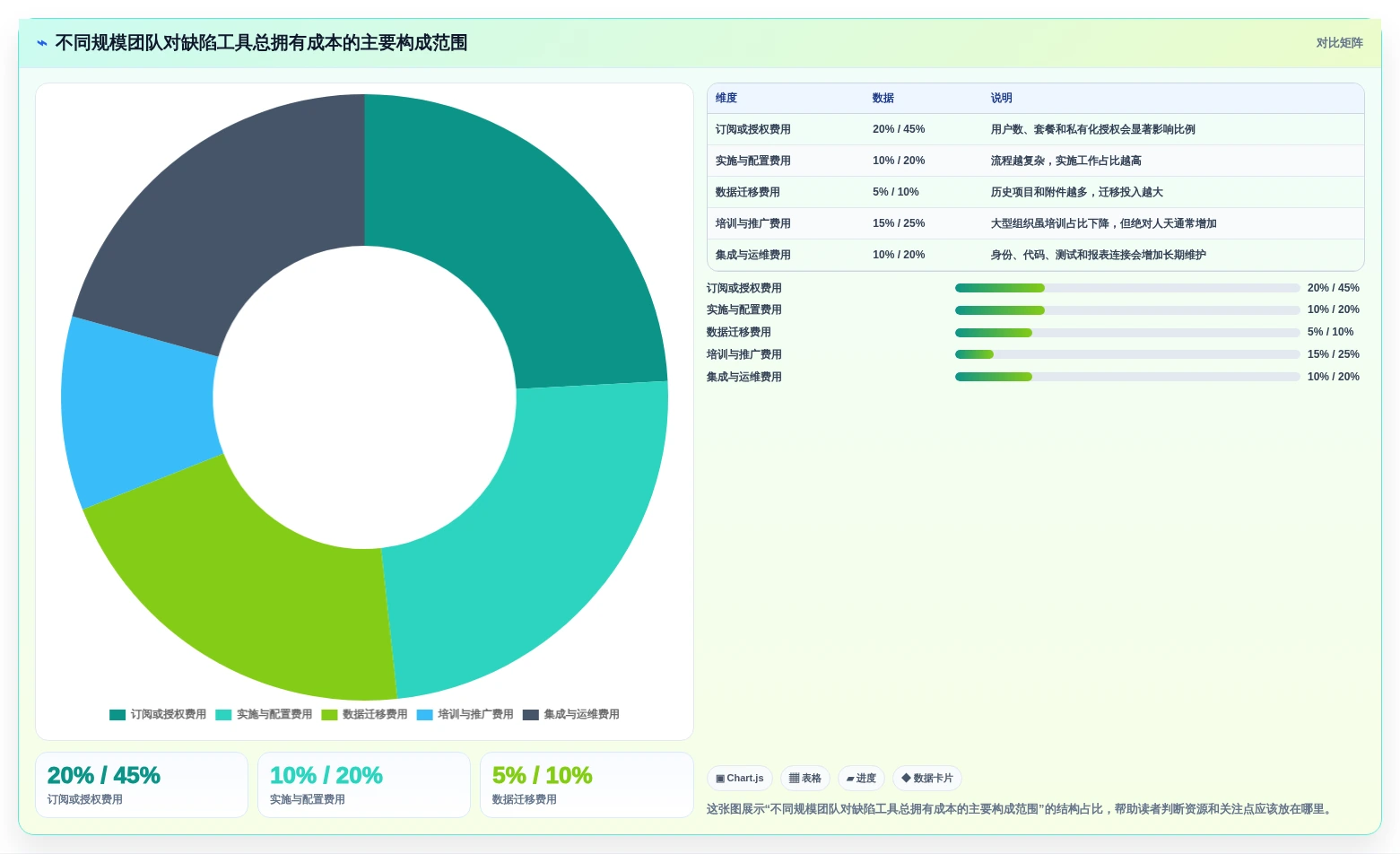The width and height of the screenshot is (1400, 854).
Task: Toggle the 培训与推广费用 legend swatch
Action: coord(425,715)
